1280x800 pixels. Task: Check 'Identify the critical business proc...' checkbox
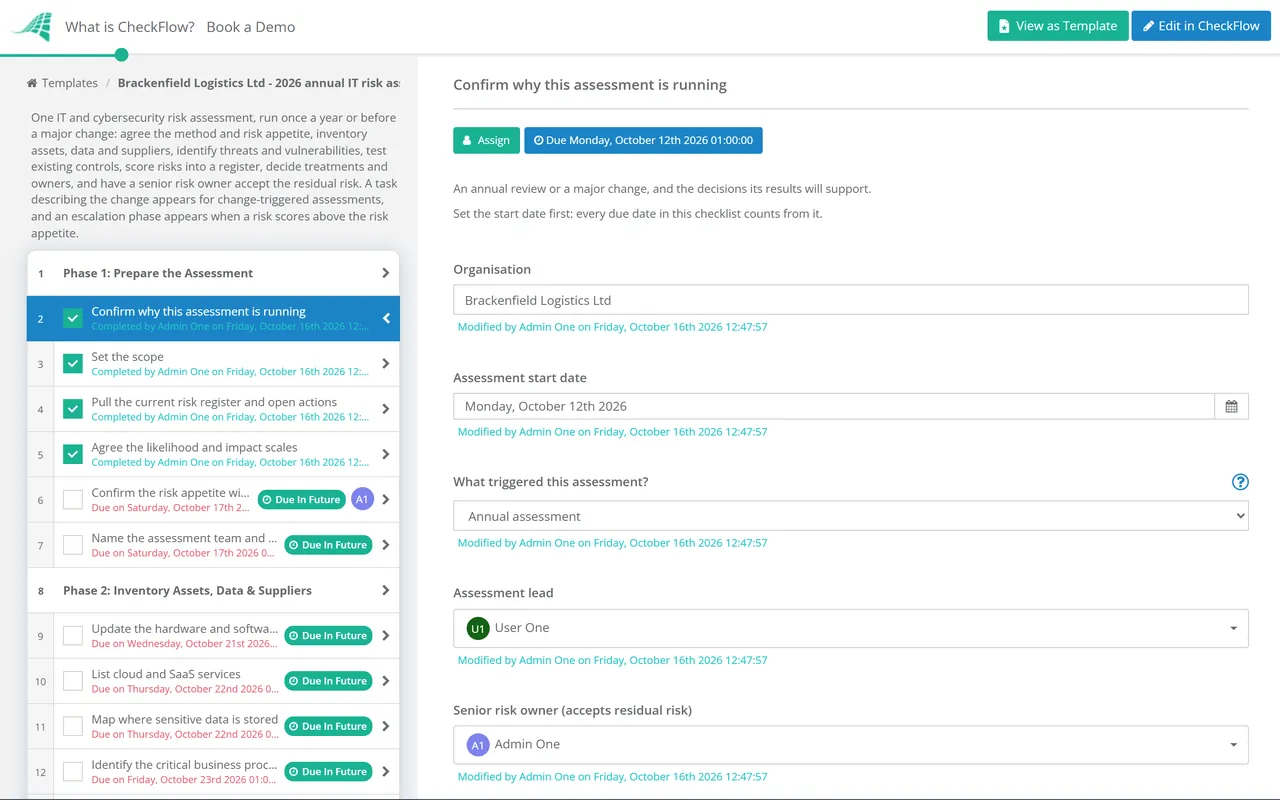(73, 771)
